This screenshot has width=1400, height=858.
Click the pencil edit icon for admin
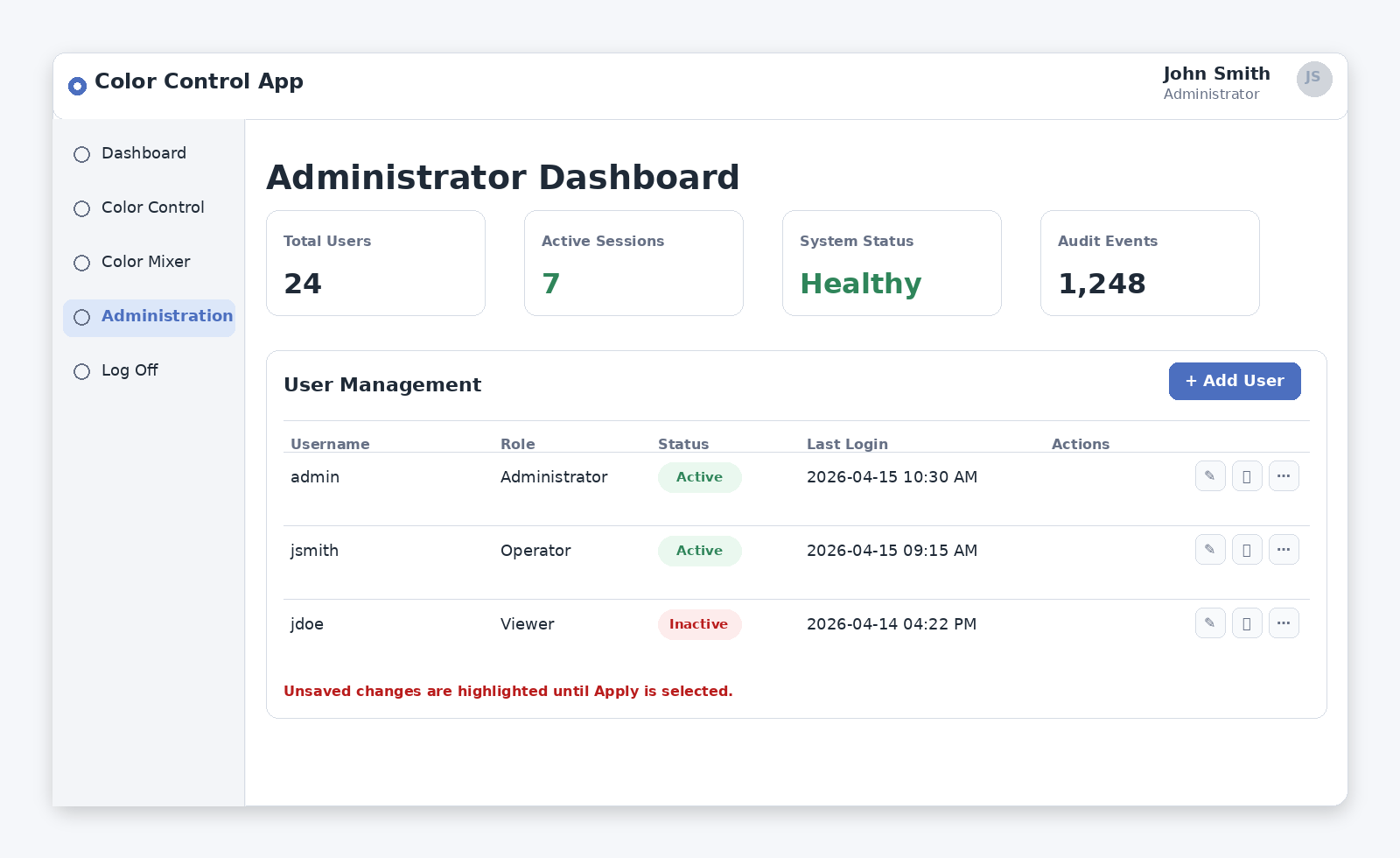(x=1210, y=476)
